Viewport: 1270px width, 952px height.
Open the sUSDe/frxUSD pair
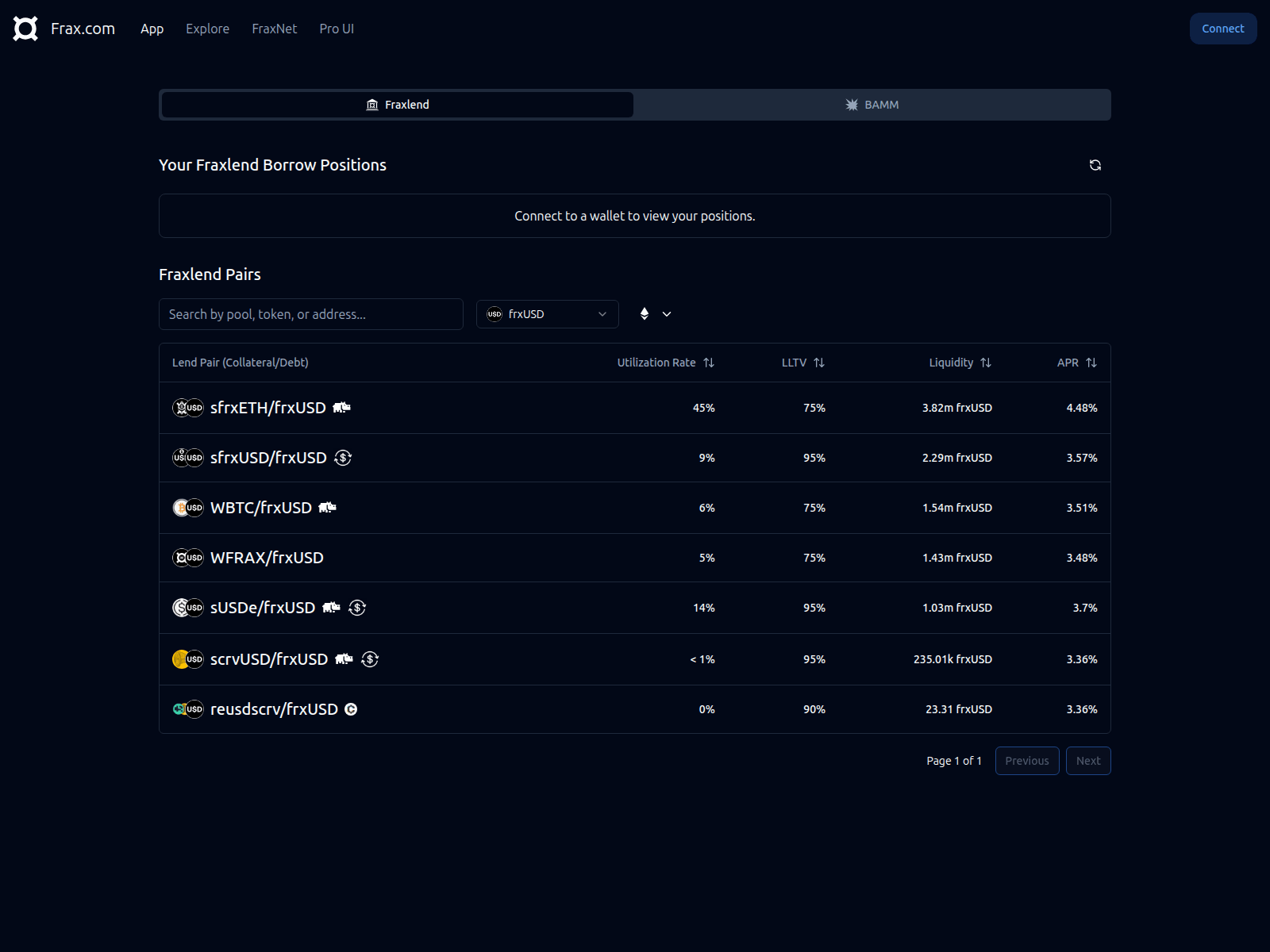[x=635, y=608]
